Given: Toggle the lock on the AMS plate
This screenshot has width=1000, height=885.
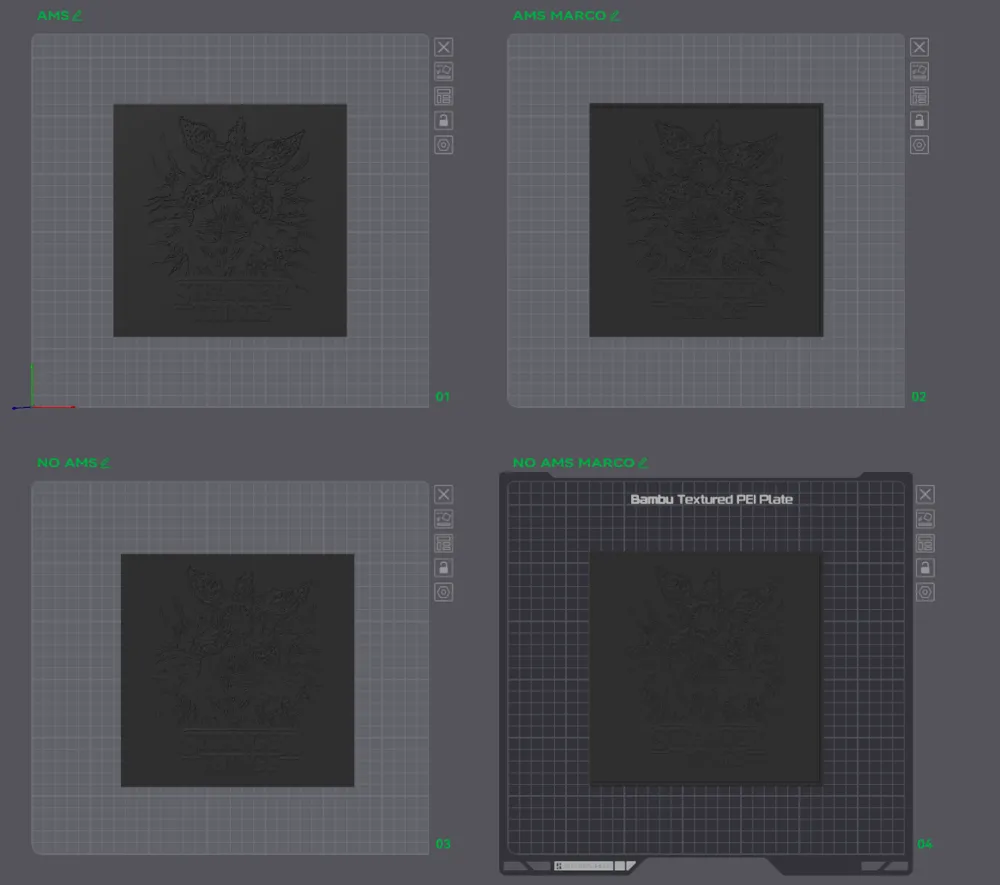Looking at the screenshot, I should (444, 121).
